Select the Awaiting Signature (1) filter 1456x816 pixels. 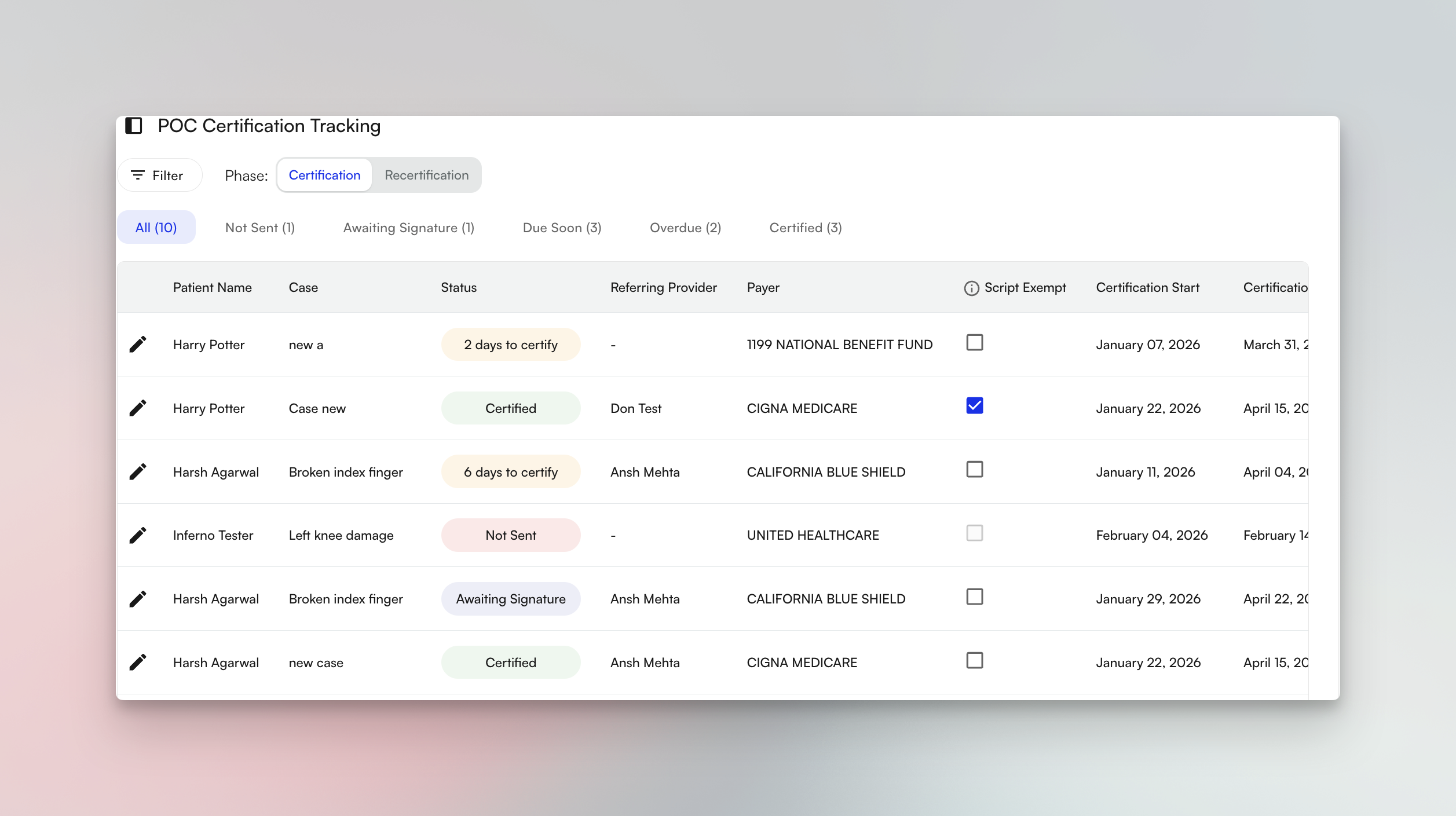(409, 227)
